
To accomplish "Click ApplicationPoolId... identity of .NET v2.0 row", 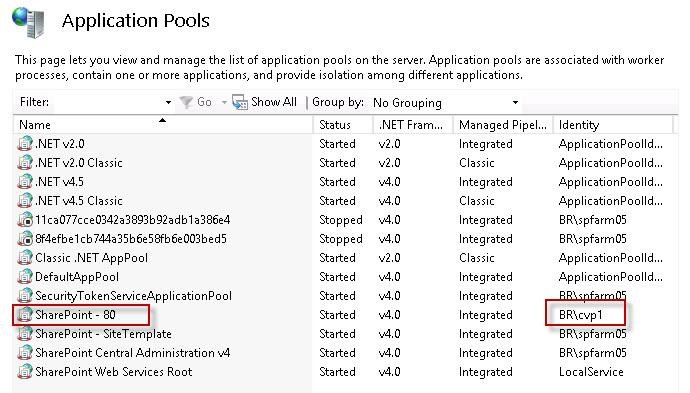I will [610, 144].
